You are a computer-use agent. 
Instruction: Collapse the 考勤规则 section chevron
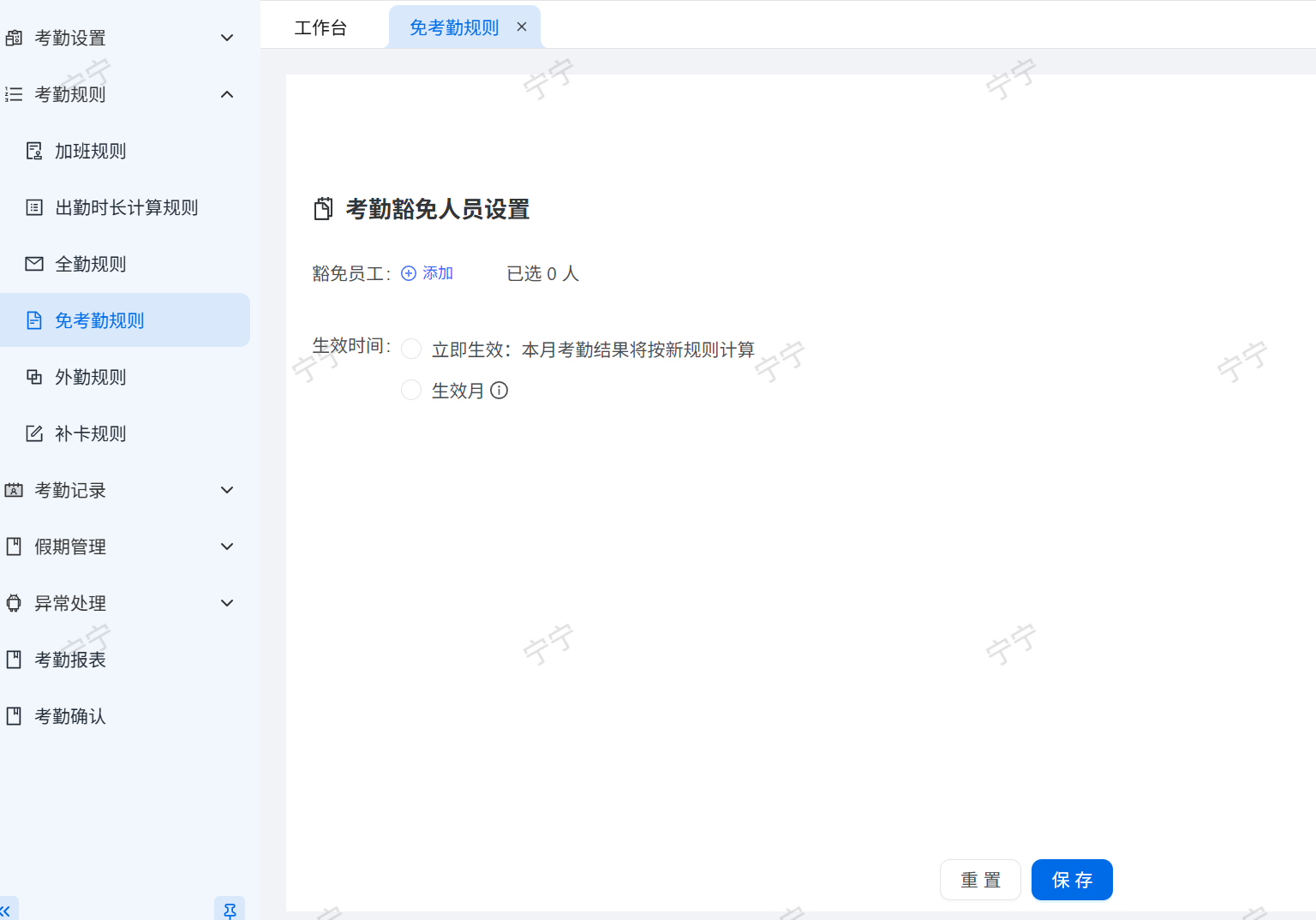[227, 94]
